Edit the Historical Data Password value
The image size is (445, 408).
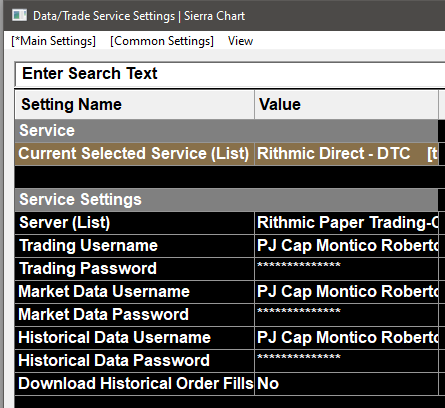[346, 361]
